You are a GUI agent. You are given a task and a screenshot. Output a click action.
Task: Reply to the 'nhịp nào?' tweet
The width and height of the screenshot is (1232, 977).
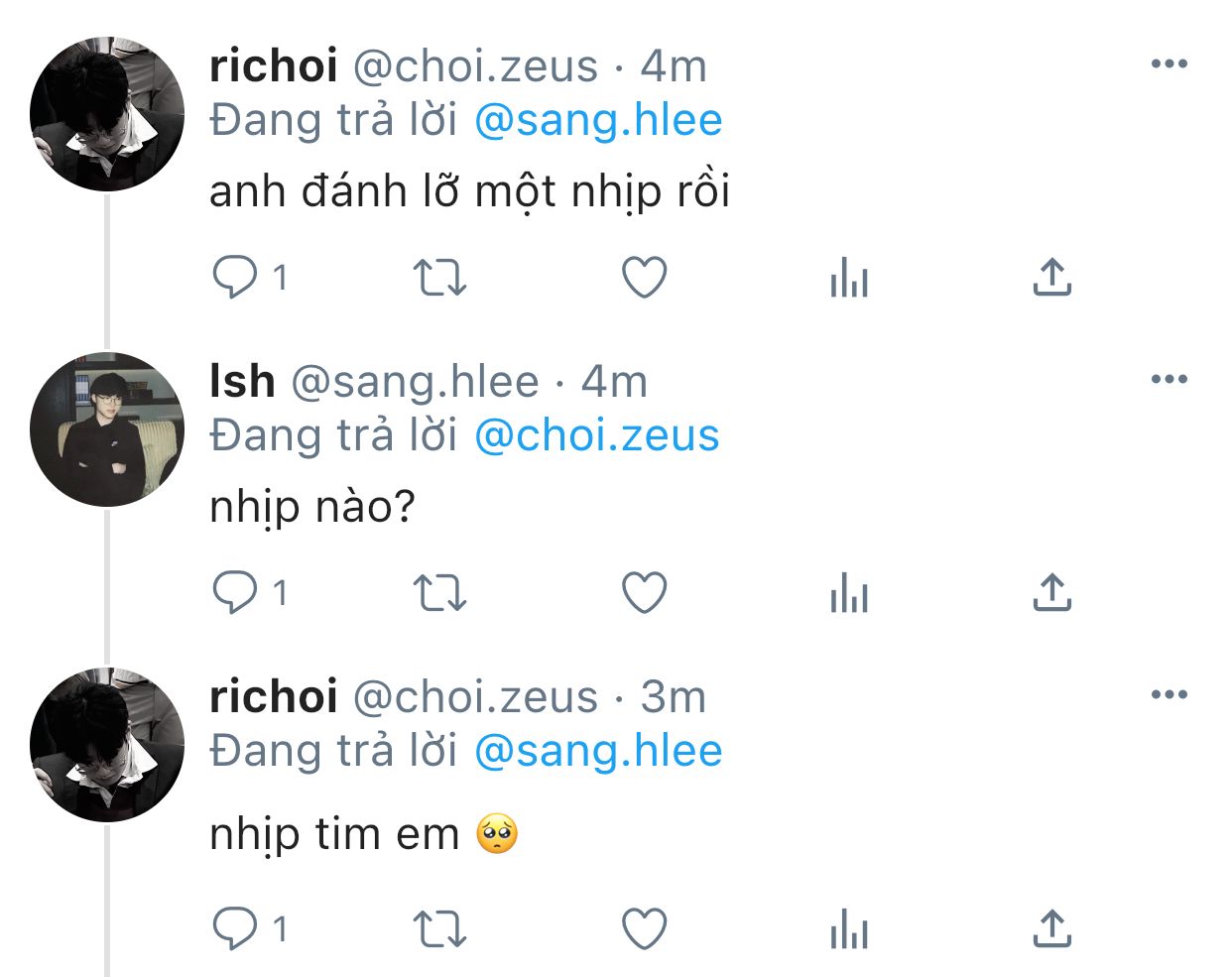(x=235, y=592)
